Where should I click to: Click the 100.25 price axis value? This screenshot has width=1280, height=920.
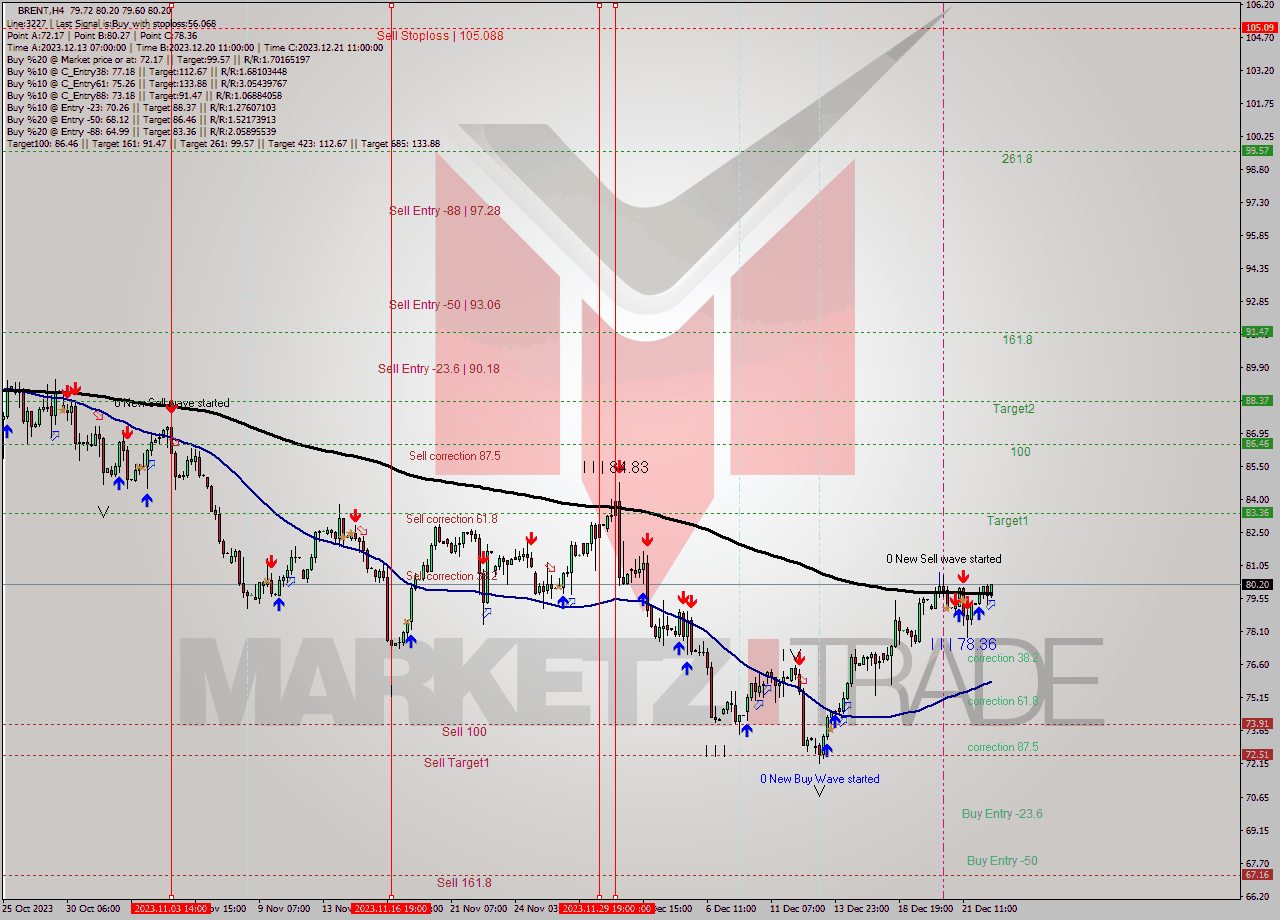[1258, 136]
